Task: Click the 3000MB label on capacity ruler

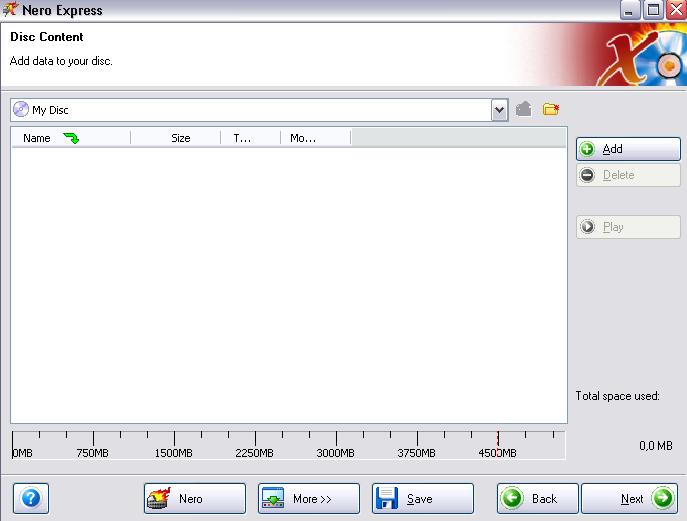Action: tap(335, 453)
